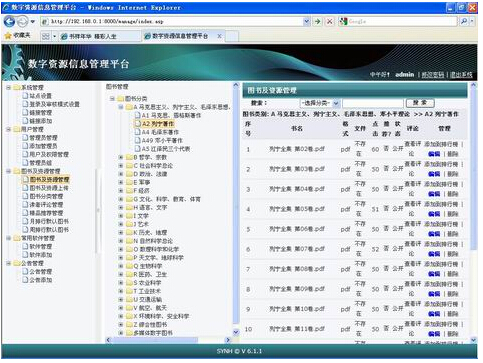
Task: Open the address bar history dropdown arrow
Action: (x=307, y=22)
